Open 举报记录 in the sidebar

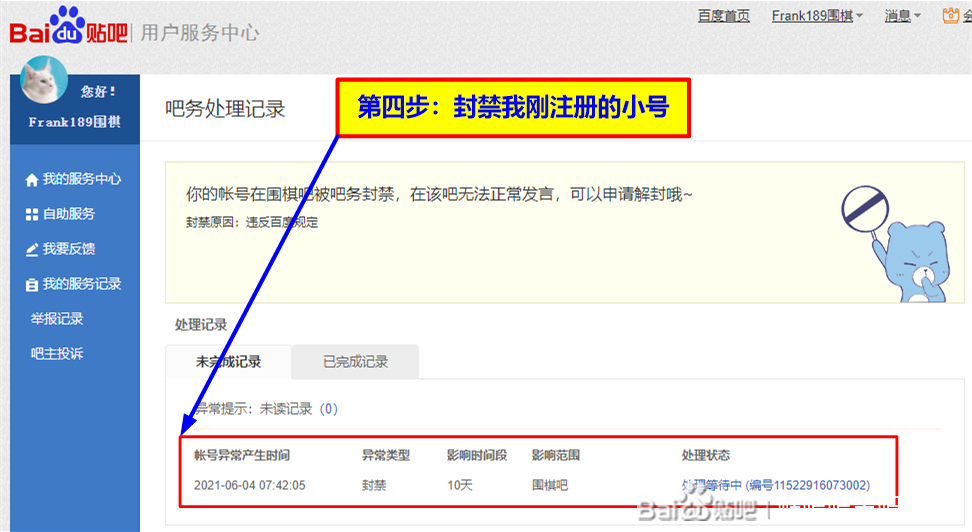(x=57, y=319)
